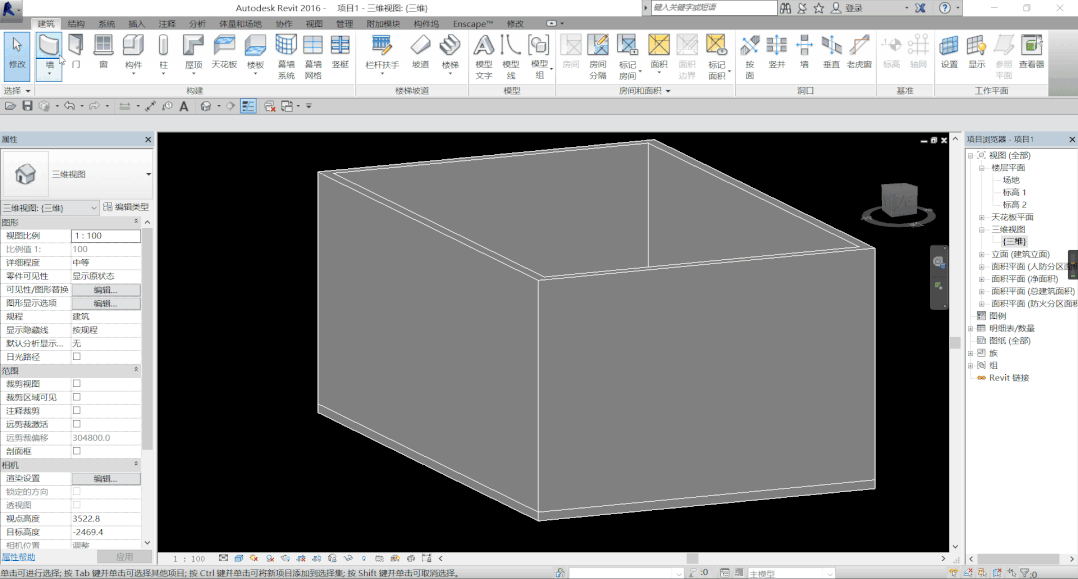Open the 结构 ribbon tab
Image resolution: width=1078 pixels, height=579 pixels.
click(x=76, y=23)
